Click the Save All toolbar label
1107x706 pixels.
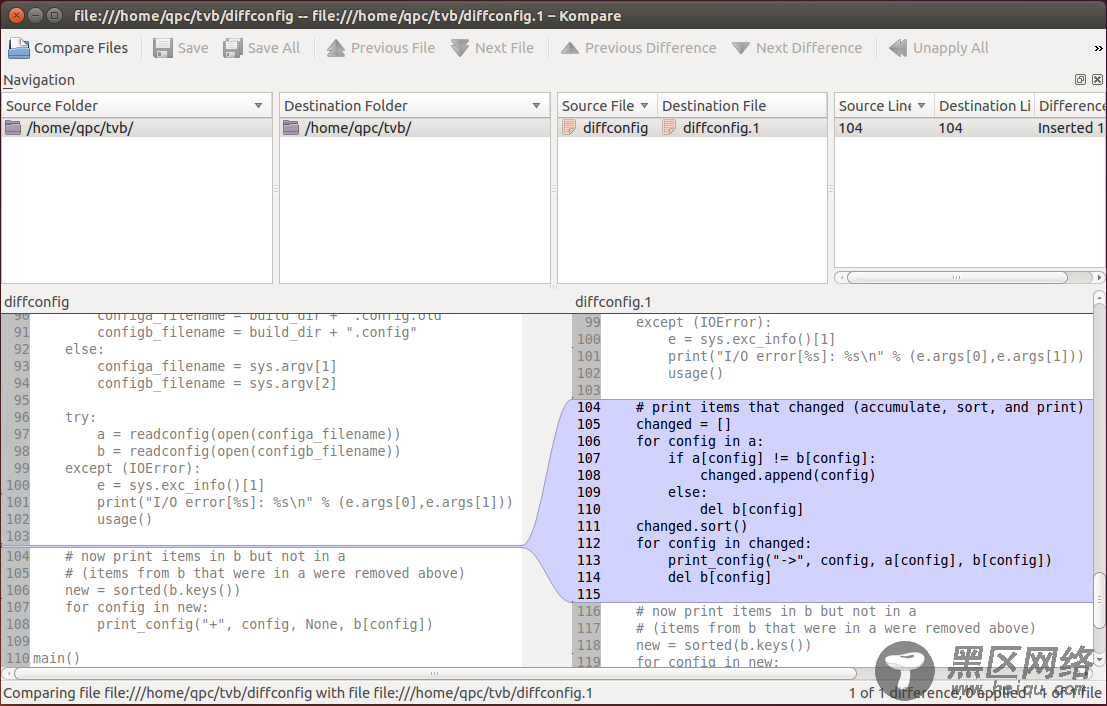click(274, 48)
